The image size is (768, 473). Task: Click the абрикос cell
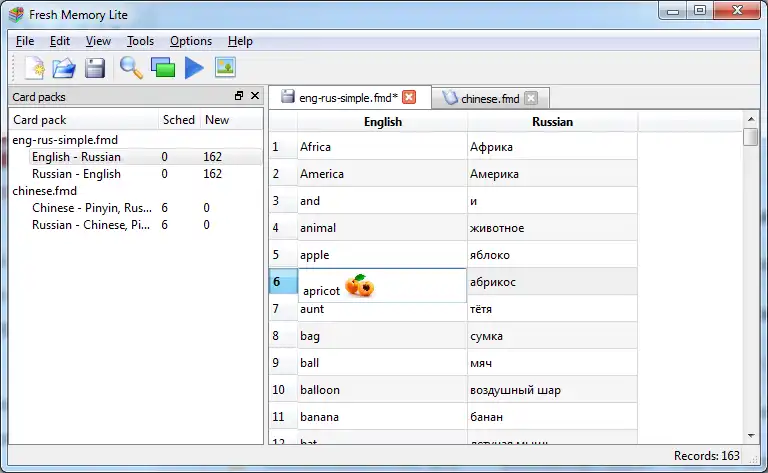pyautogui.click(x=552, y=282)
